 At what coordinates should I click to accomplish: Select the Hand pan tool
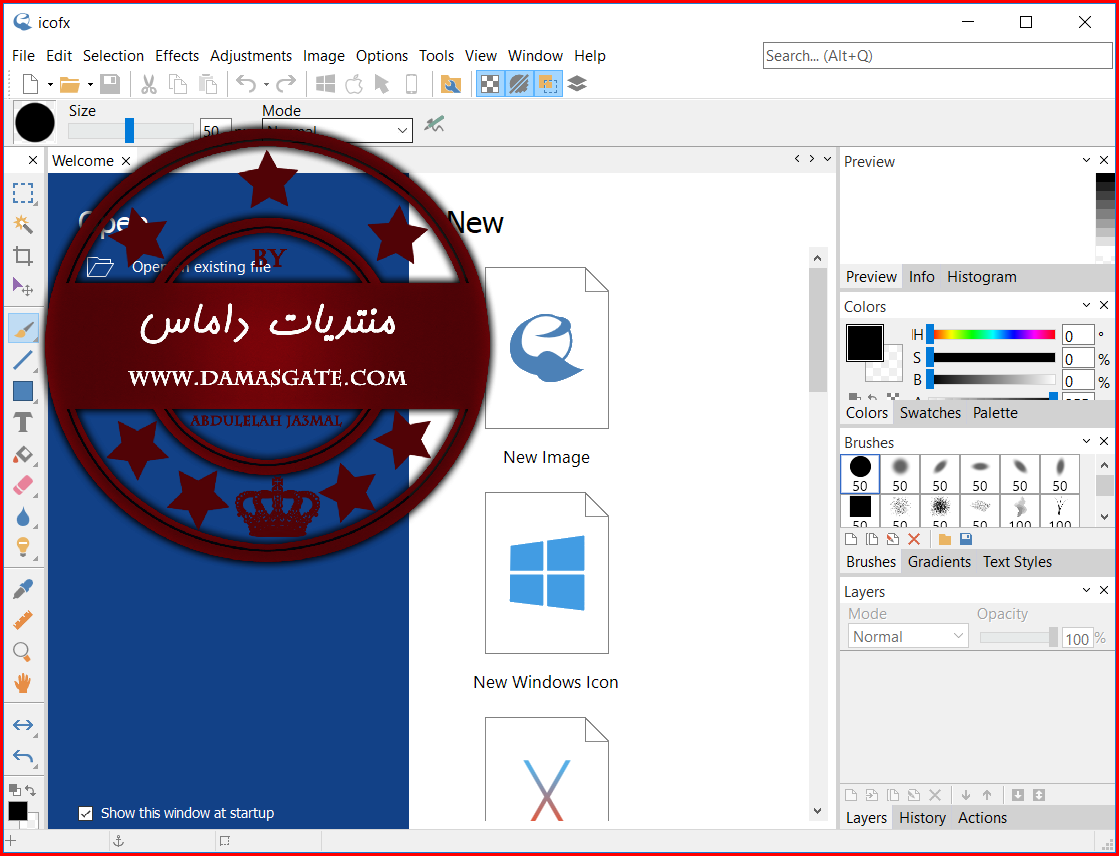(x=23, y=683)
